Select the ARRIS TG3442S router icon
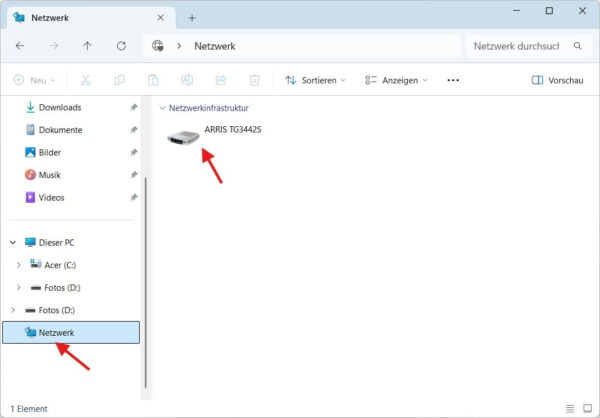 (184, 137)
